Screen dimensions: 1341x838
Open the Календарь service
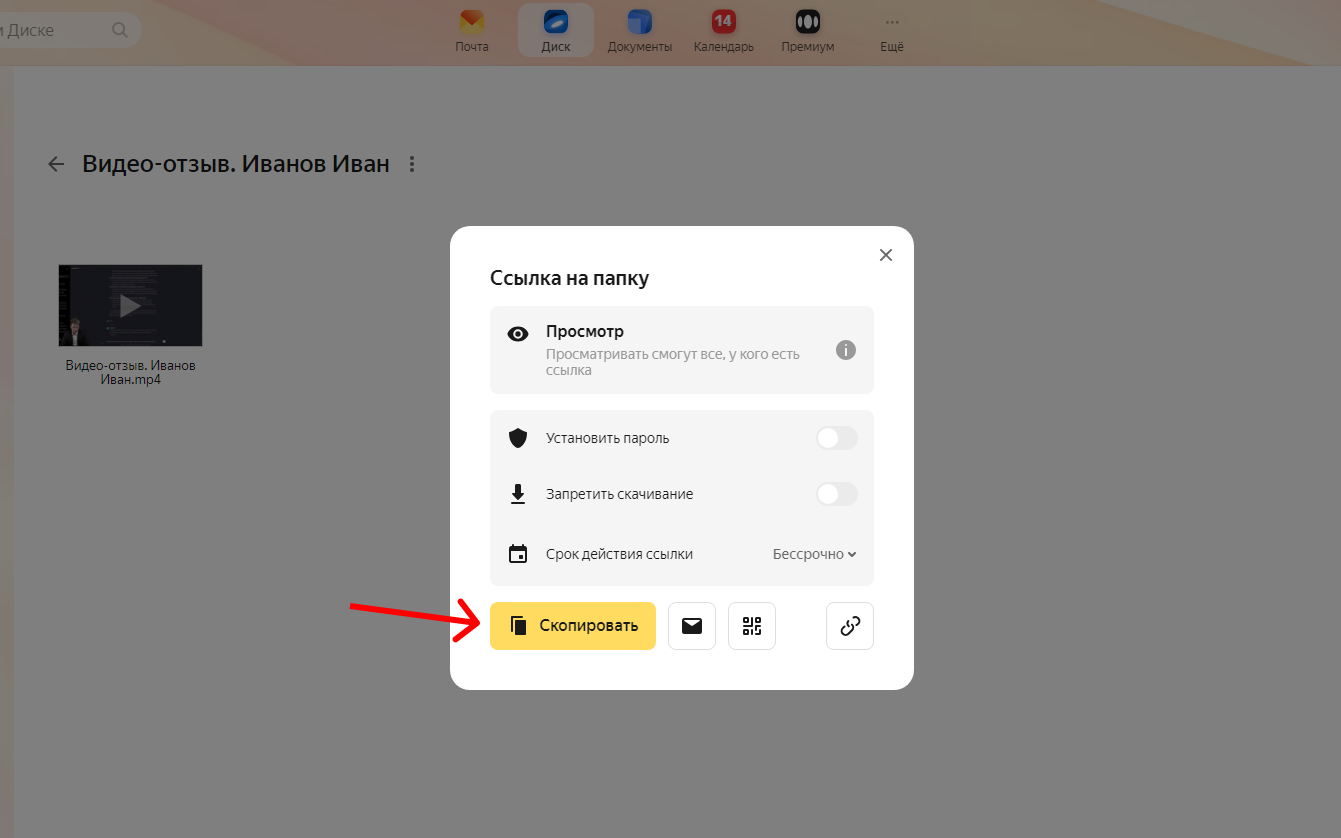pos(723,31)
